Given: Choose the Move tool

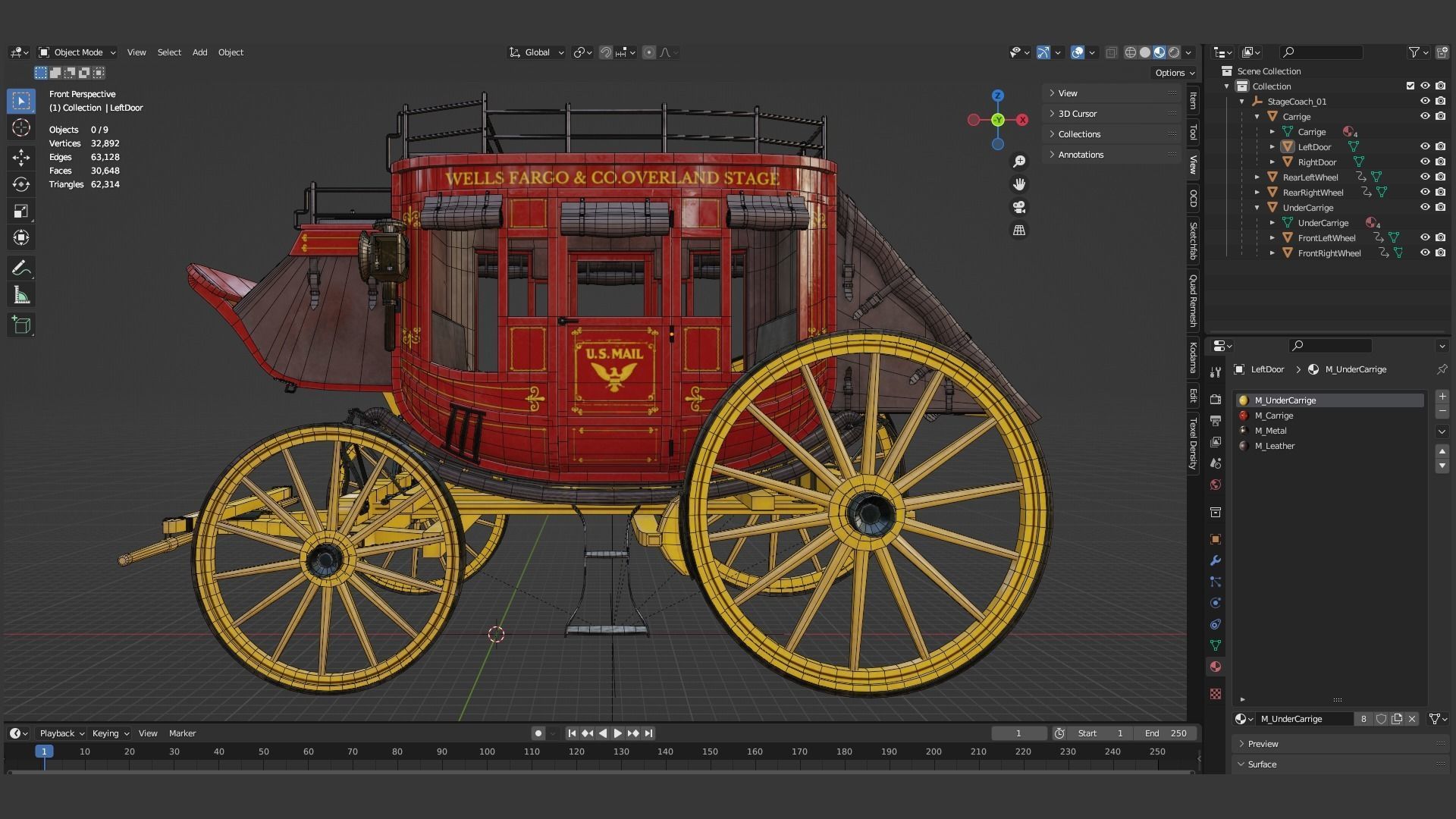Looking at the screenshot, I should (x=21, y=157).
